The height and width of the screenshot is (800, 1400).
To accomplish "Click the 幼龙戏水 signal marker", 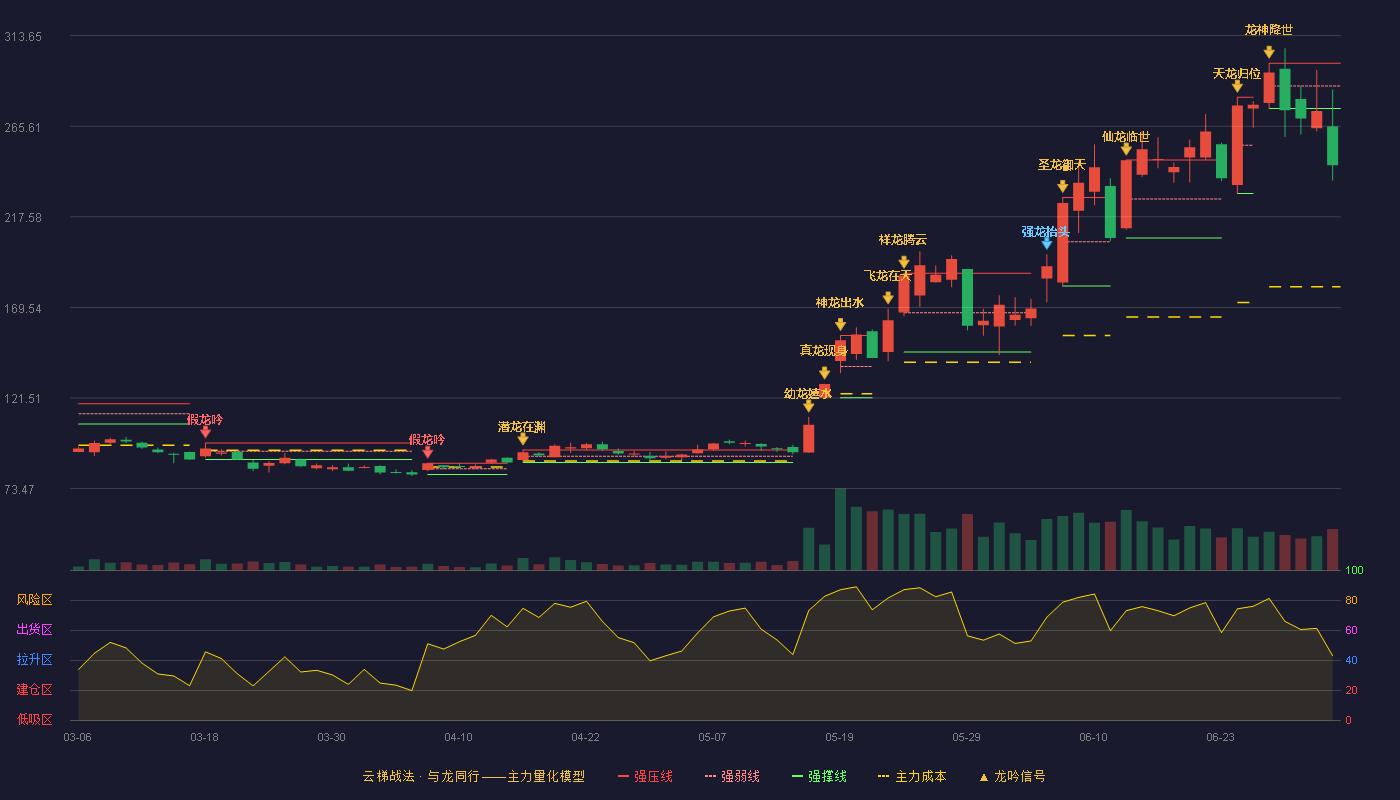I will 808,406.
